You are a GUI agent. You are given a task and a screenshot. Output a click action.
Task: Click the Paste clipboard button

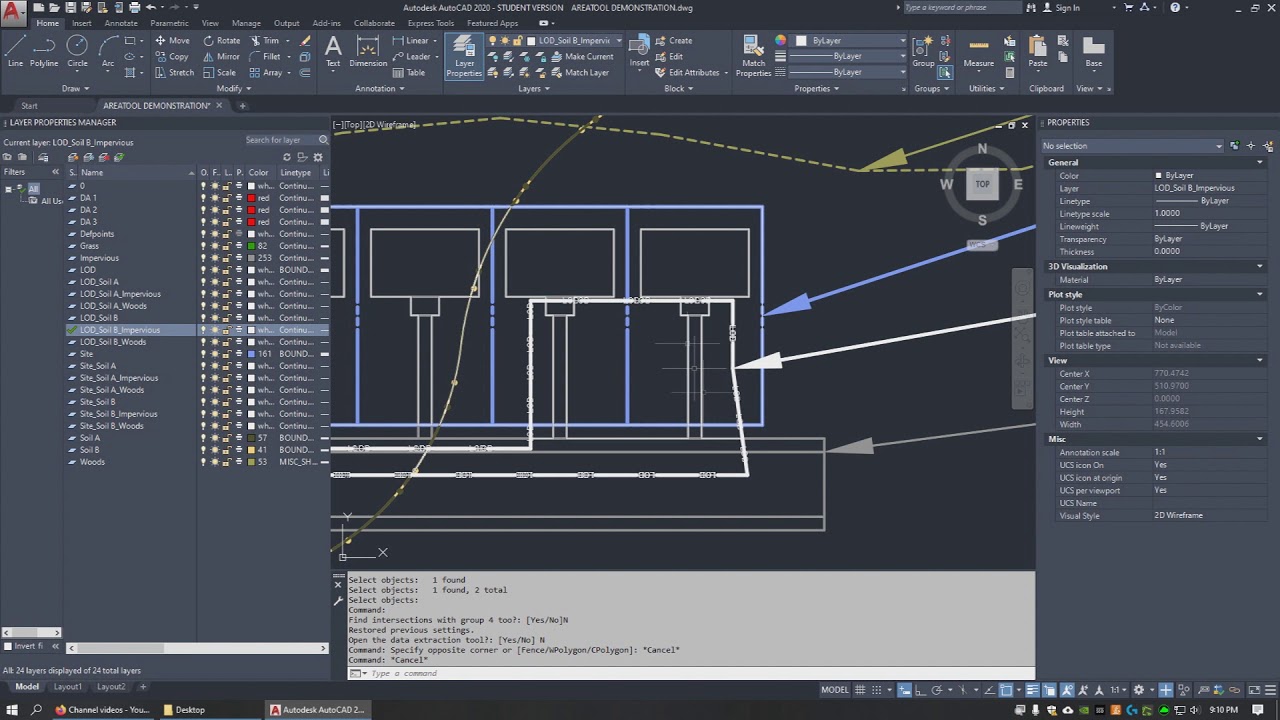coord(1038,52)
